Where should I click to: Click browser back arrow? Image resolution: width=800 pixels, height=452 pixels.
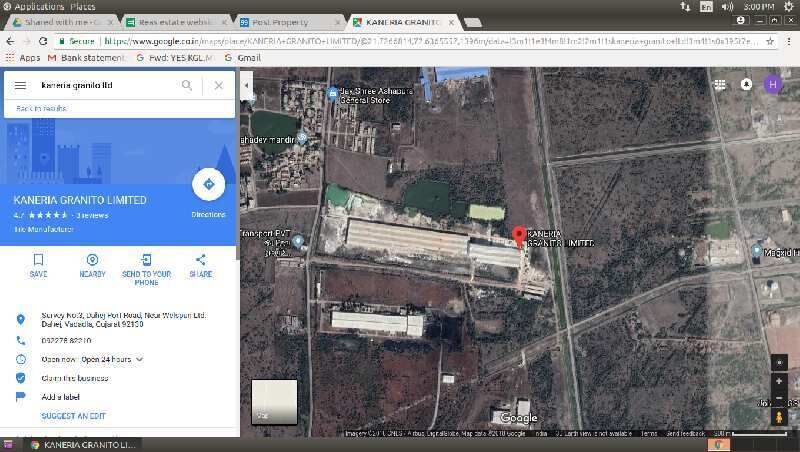pyautogui.click(x=10, y=41)
